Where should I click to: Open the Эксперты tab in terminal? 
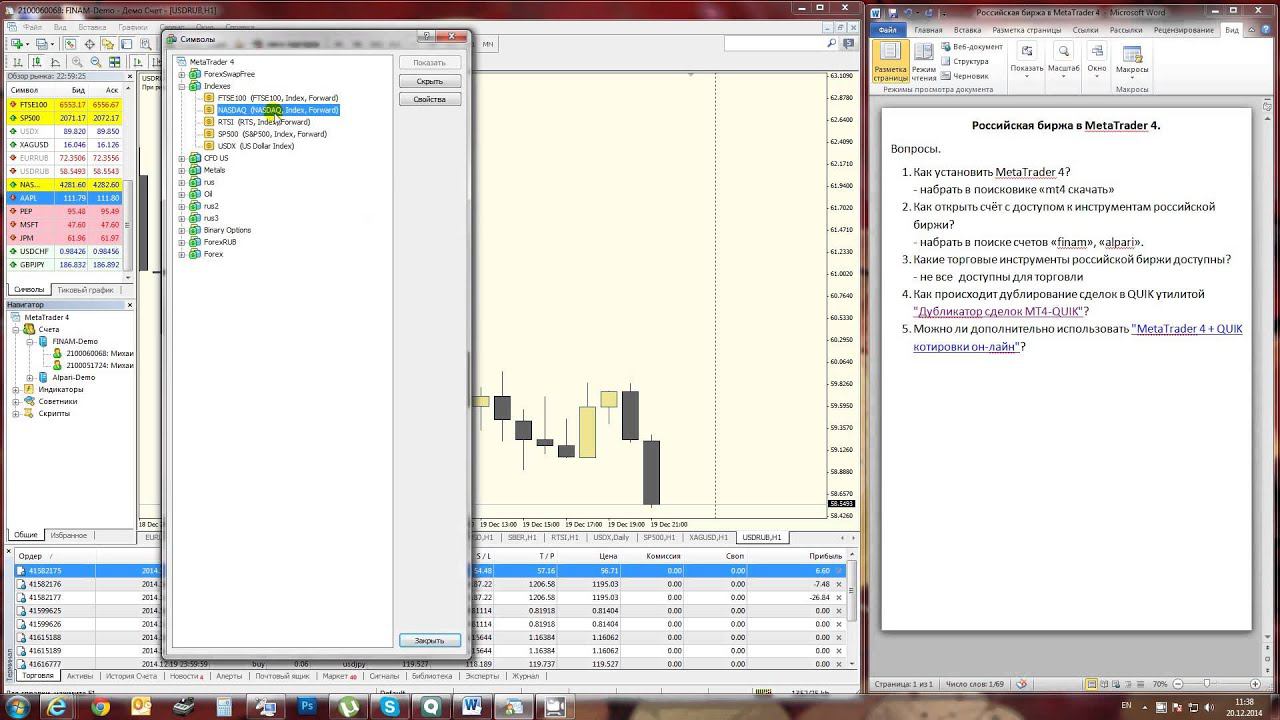(483, 676)
